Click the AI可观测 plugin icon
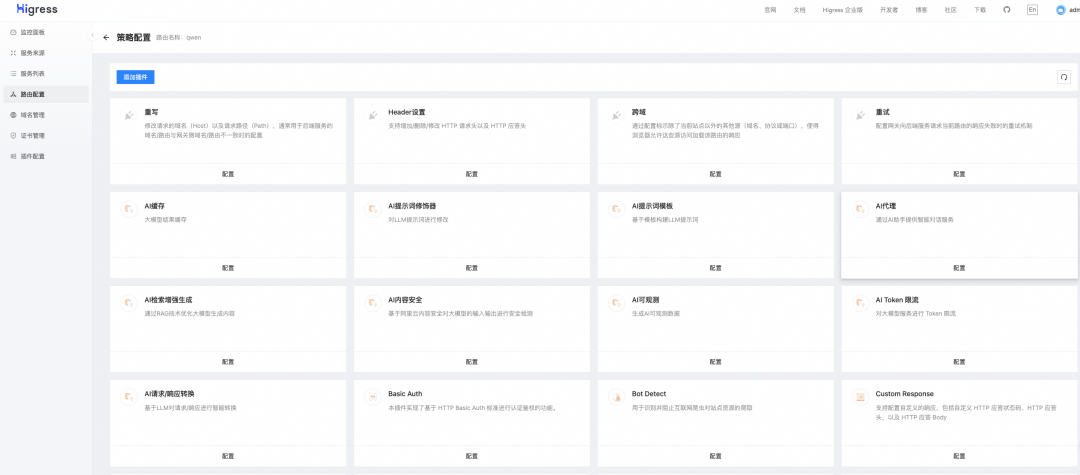The image size is (1080, 475). pyautogui.click(x=616, y=304)
